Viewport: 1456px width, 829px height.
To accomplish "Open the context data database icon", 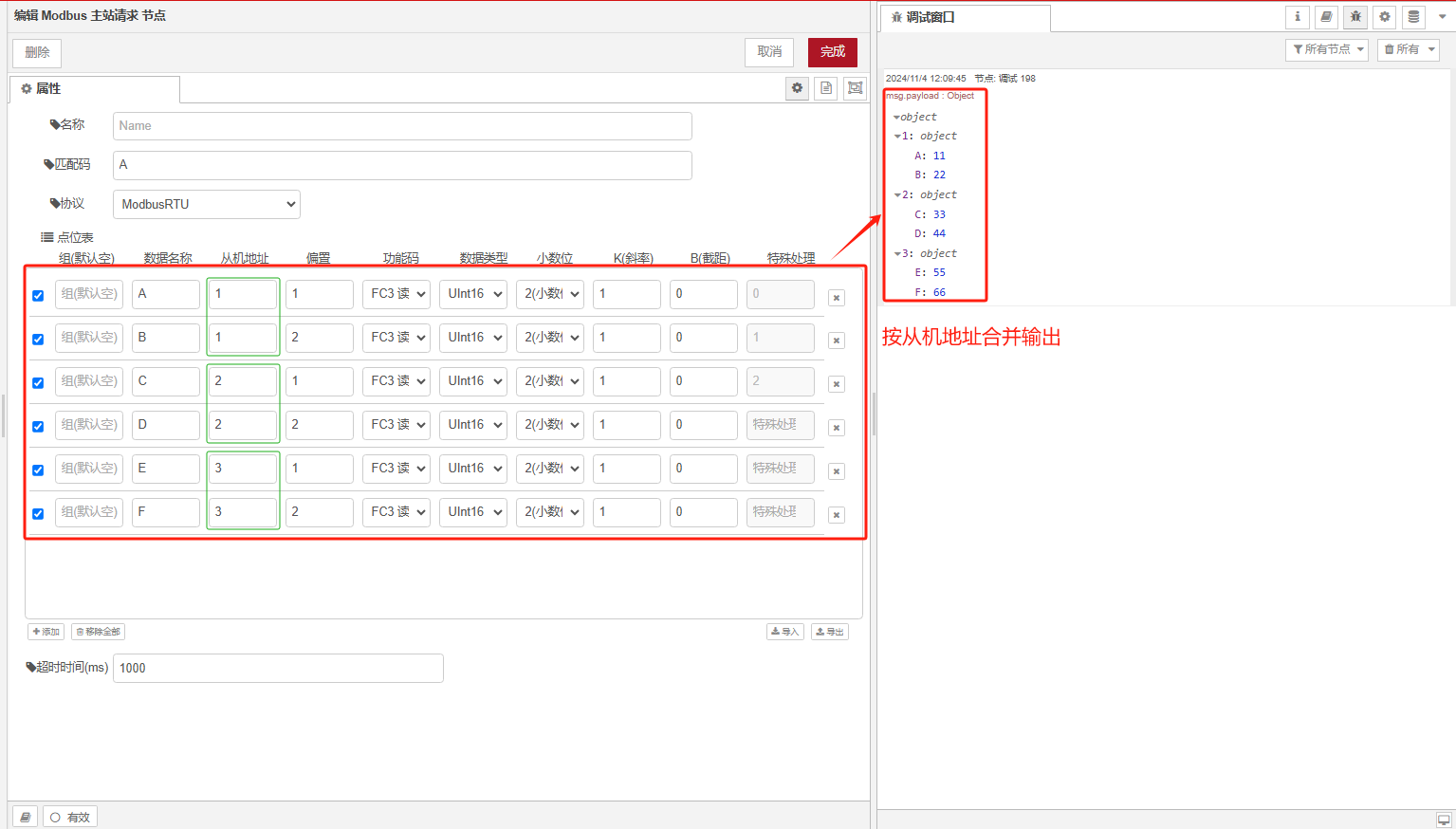I will [x=1413, y=17].
